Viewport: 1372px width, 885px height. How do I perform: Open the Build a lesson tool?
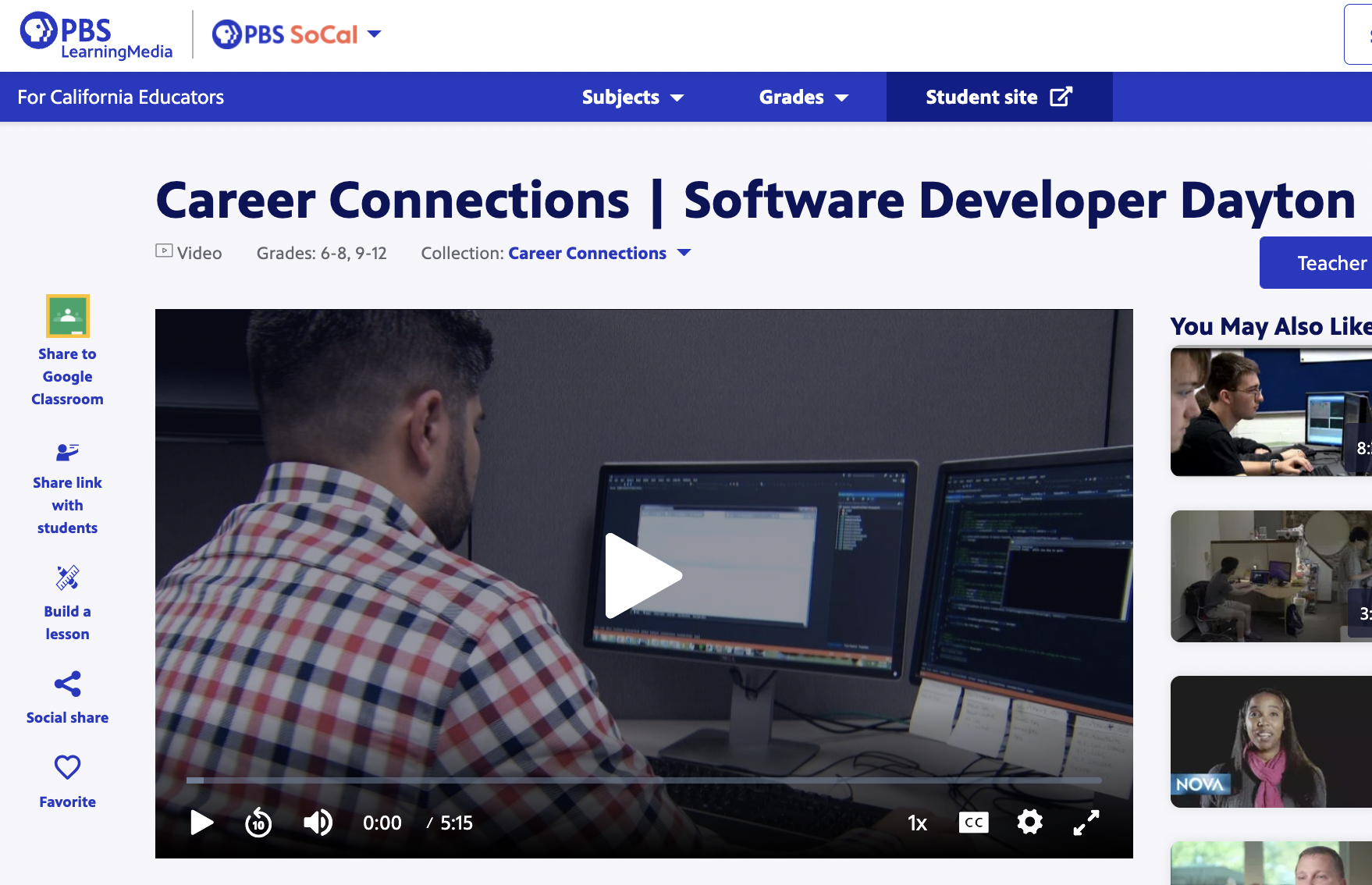click(67, 579)
